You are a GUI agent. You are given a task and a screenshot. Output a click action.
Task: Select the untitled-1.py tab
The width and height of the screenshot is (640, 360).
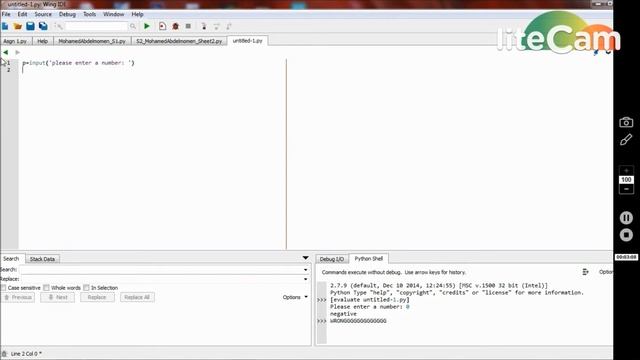point(248,41)
